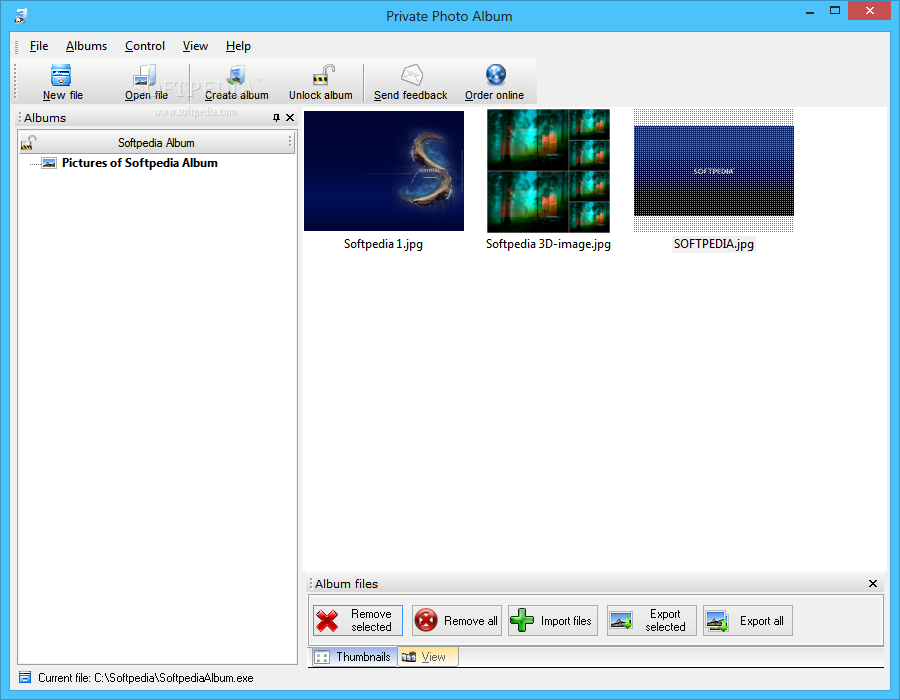Click the Softpedia Album header bar
The height and width of the screenshot is (700, 900).
pos(157,142)
